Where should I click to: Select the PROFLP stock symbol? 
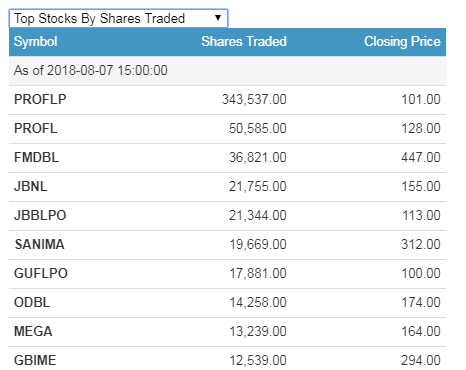40,99
